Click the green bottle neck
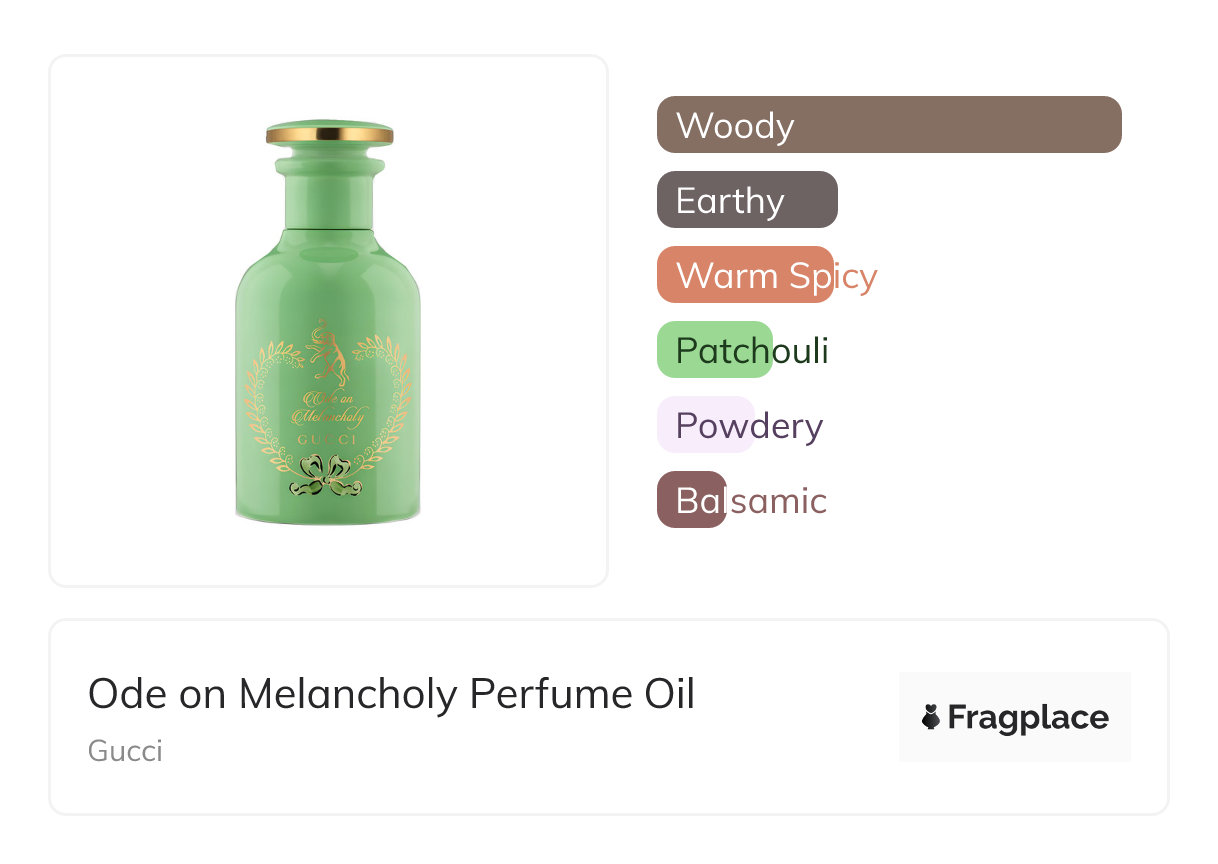 328,195
